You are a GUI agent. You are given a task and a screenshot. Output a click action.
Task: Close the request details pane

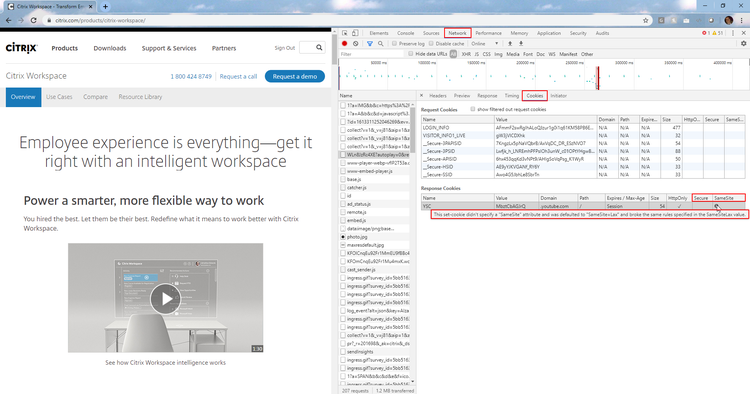tap(421, 96)
